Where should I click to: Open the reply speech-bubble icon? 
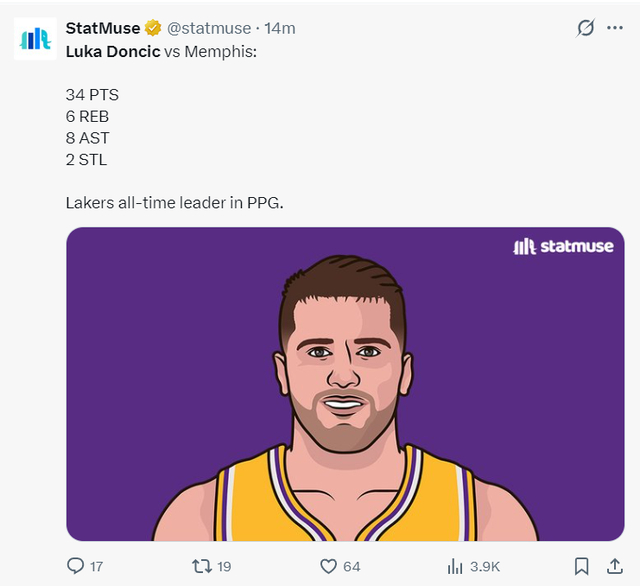(76, 566)
